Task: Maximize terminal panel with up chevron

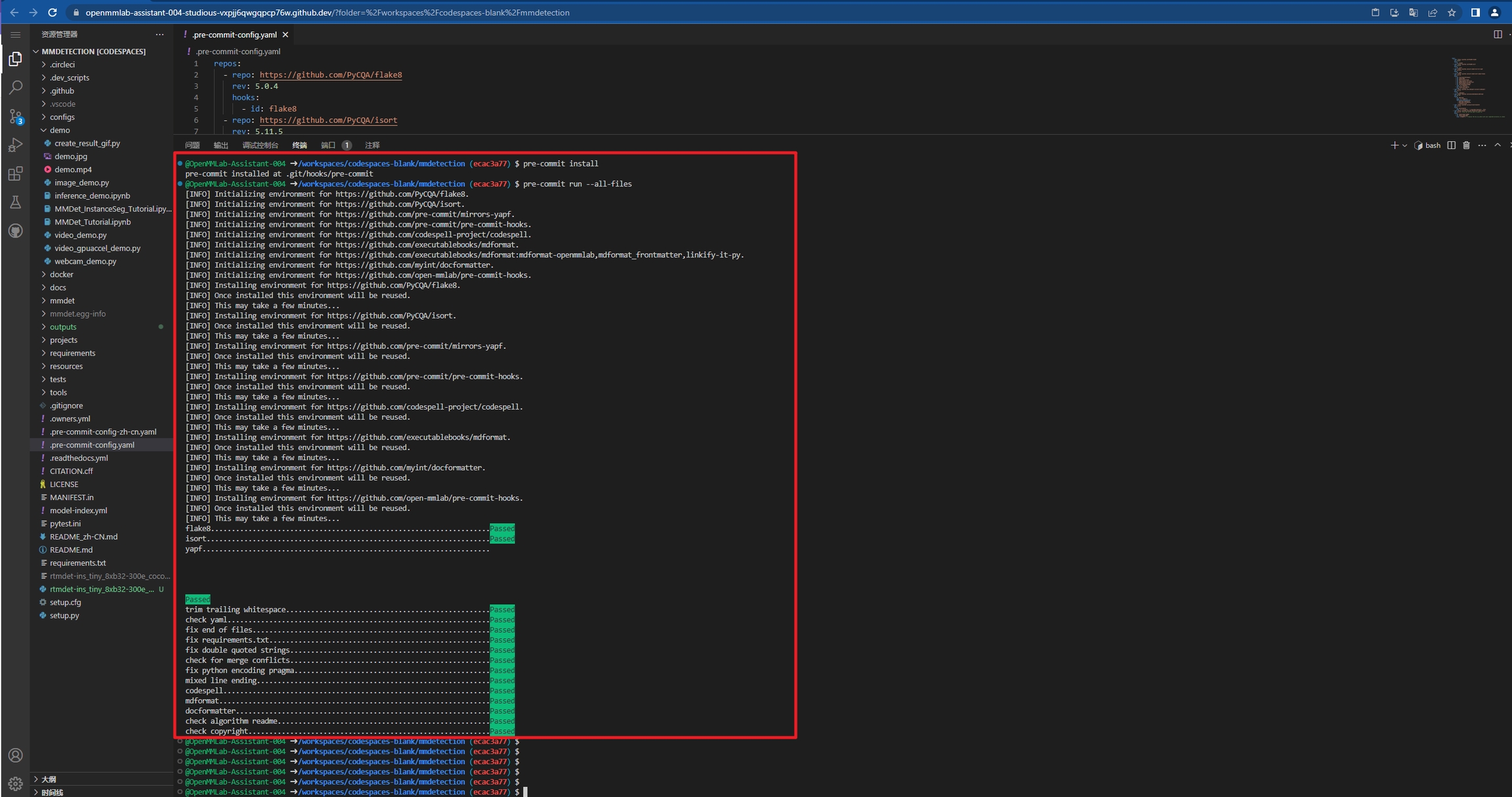Action: [x=1498, y=145]
